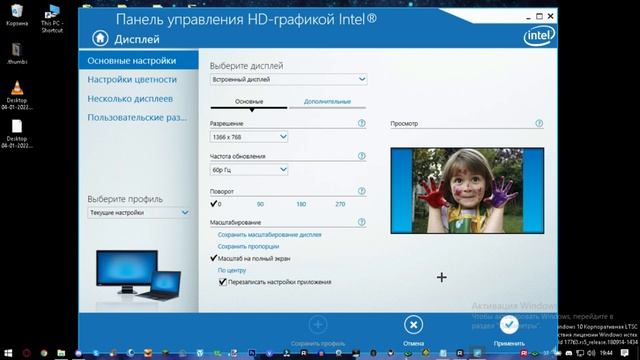Set rotation to 0 degrees
The height and width of the screenshot is (360, 640).
tap(216, 204)
